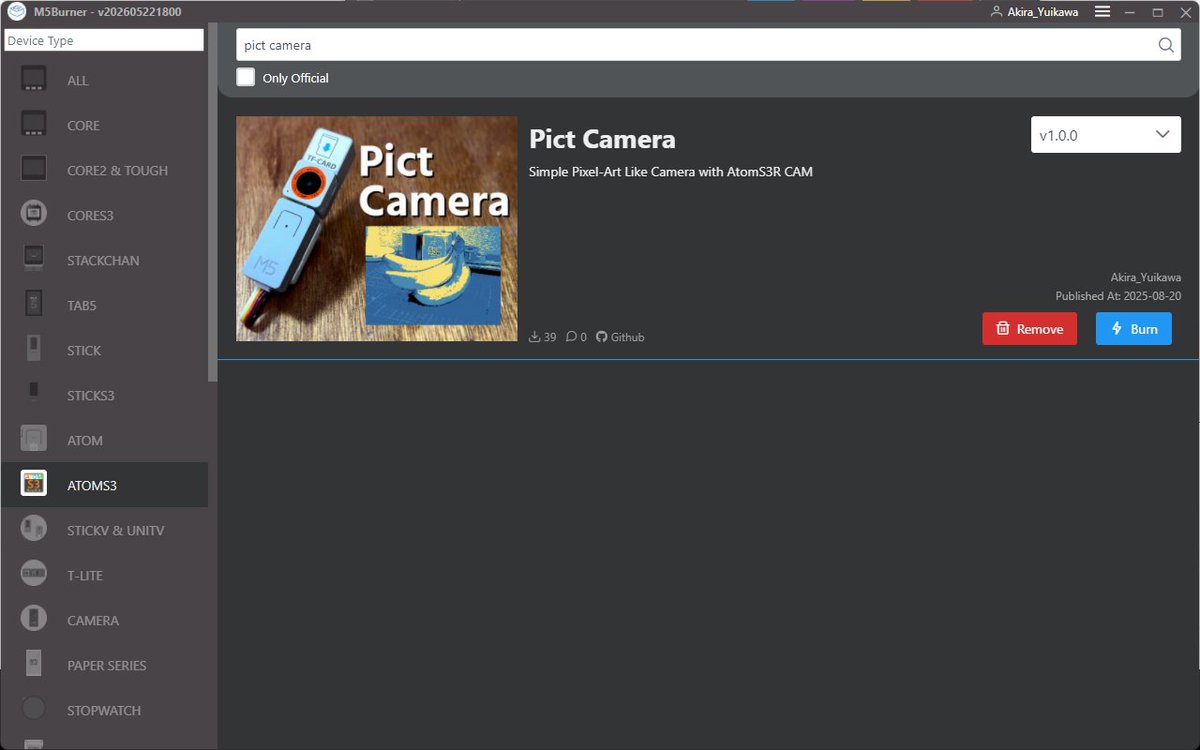This screenshot has width=1200, height=750.
Task: Choose the STICK device icon
Action: point(34,350)
